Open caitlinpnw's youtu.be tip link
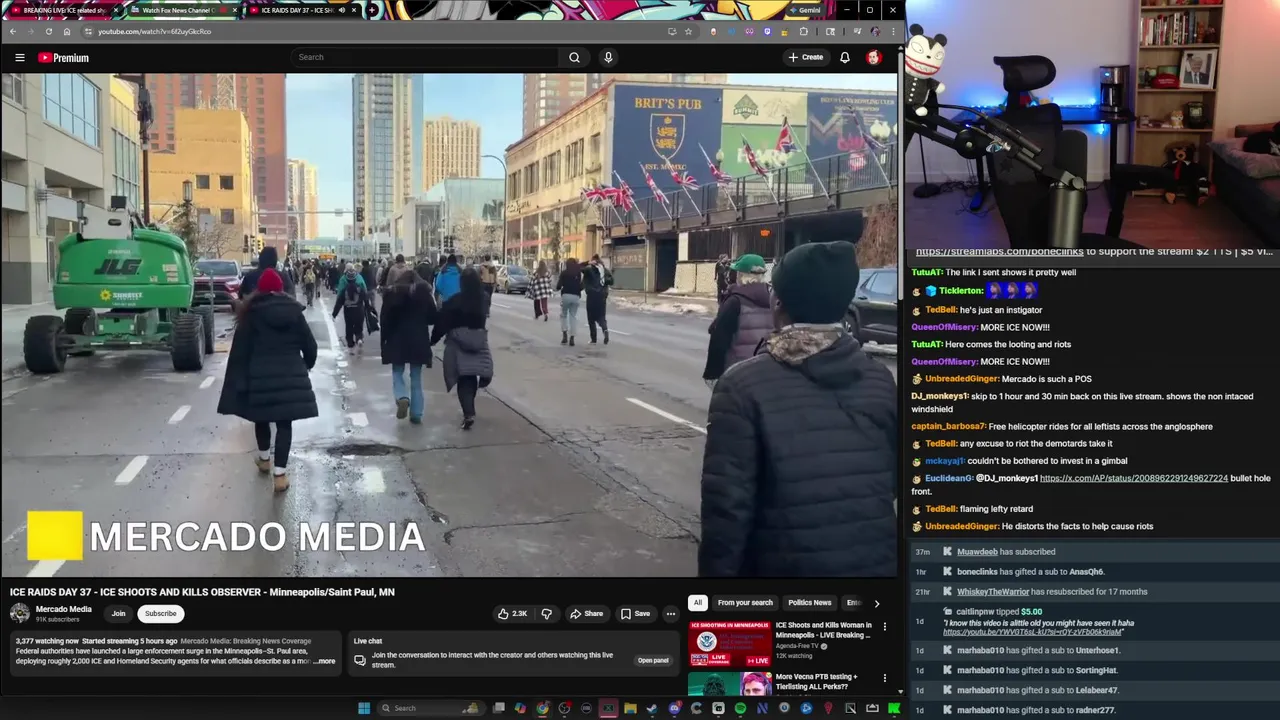 click(1032, 632)
